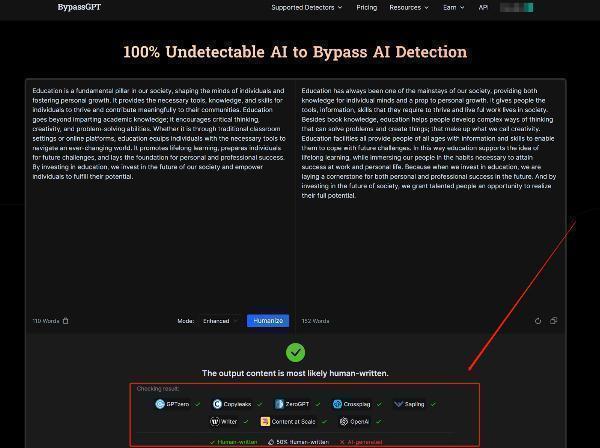Click the checkmark next to OpenAI
600x448 pixels.
click(378, 422)
